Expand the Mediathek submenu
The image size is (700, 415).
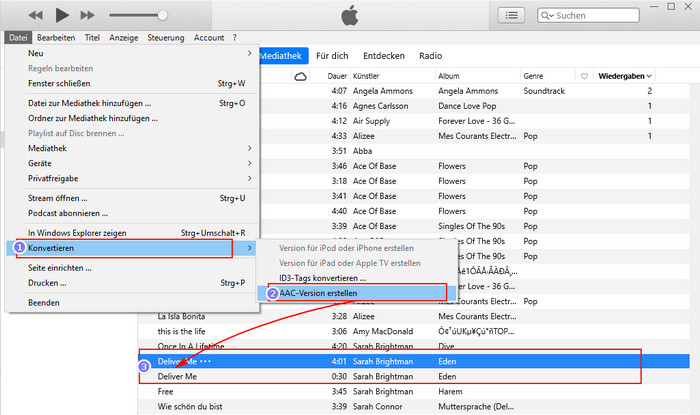(x=132, y=148)
